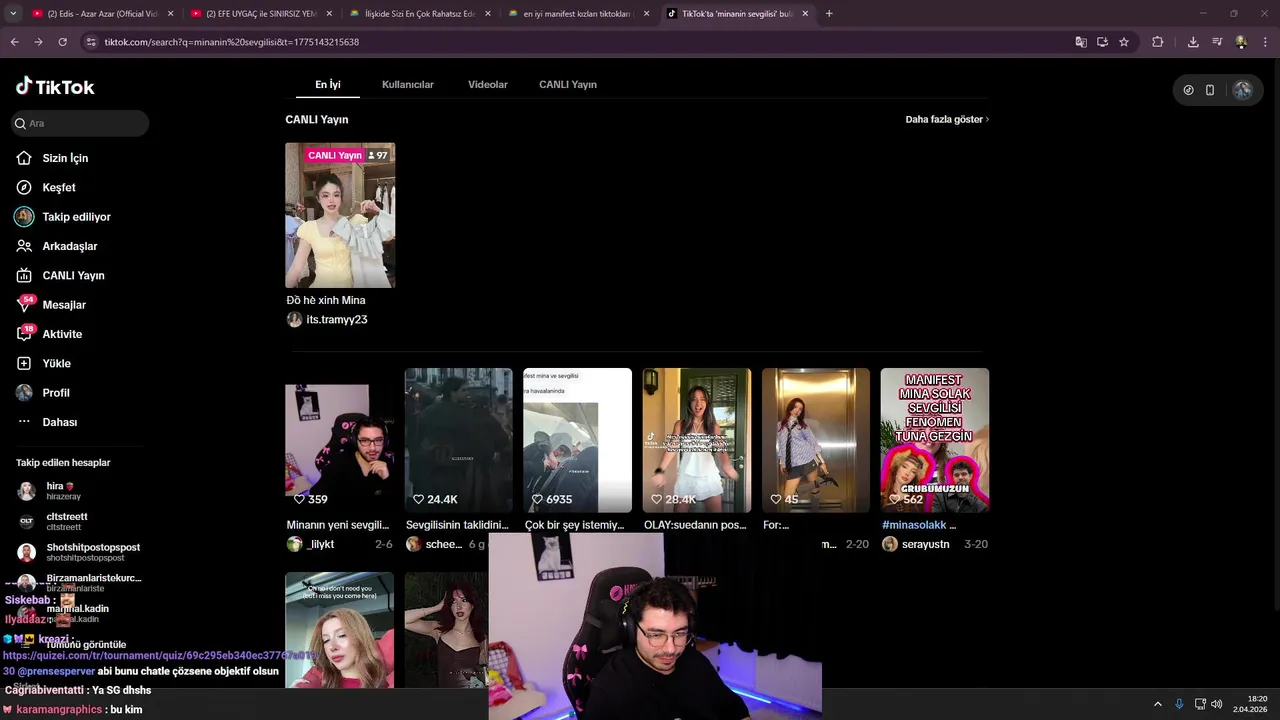Switch to the İlişkide Sizi En Çok tab
This screenshot has width=1280, height=720.
click(419, 14)
